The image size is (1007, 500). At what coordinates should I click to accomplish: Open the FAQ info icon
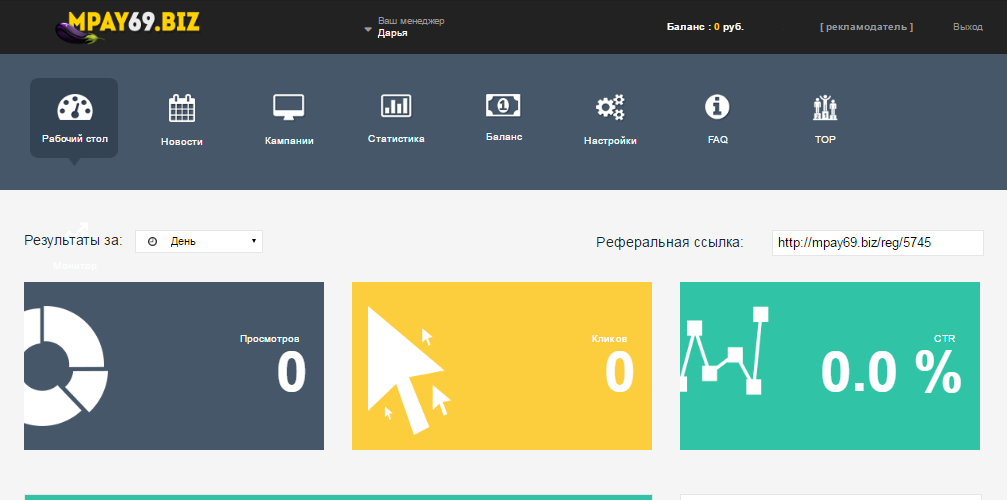[717, 107]
